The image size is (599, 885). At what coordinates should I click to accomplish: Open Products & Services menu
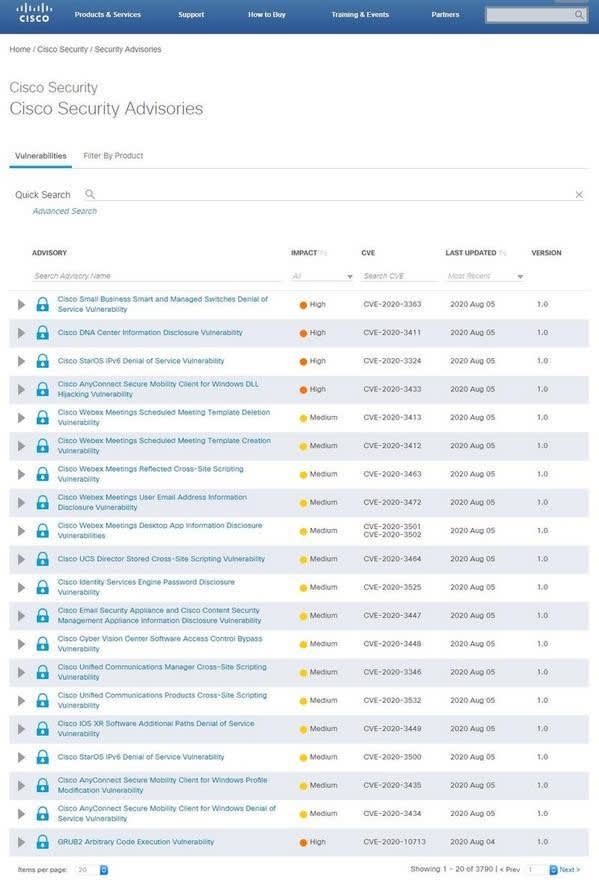[107, 15]
